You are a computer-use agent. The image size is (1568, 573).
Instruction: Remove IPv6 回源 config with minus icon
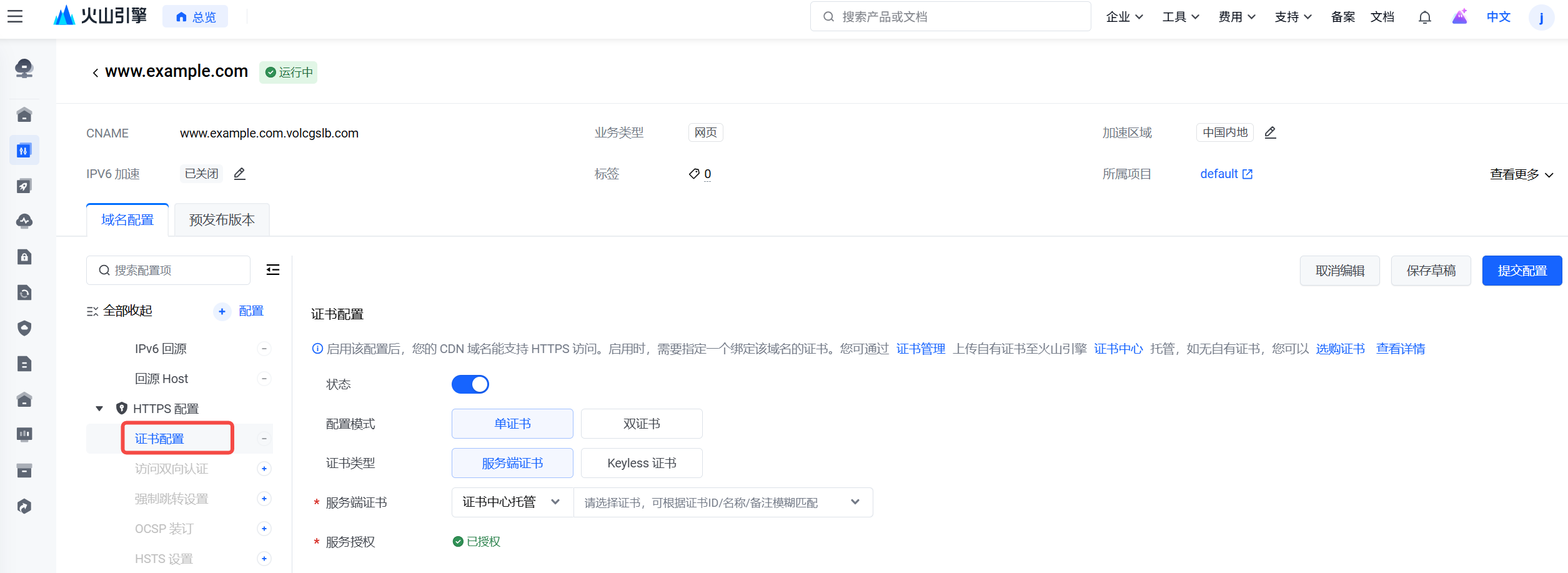264,349
